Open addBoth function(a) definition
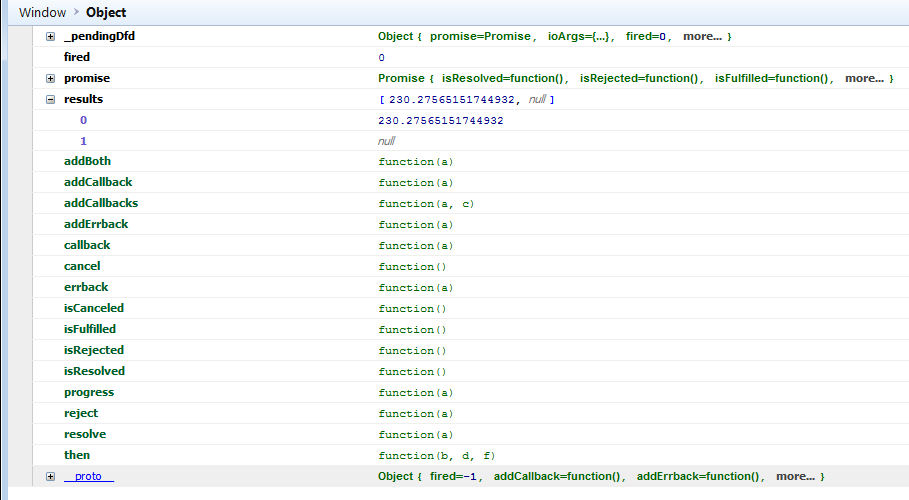Viewport: 909px width, 500px height. click(416, 162)
